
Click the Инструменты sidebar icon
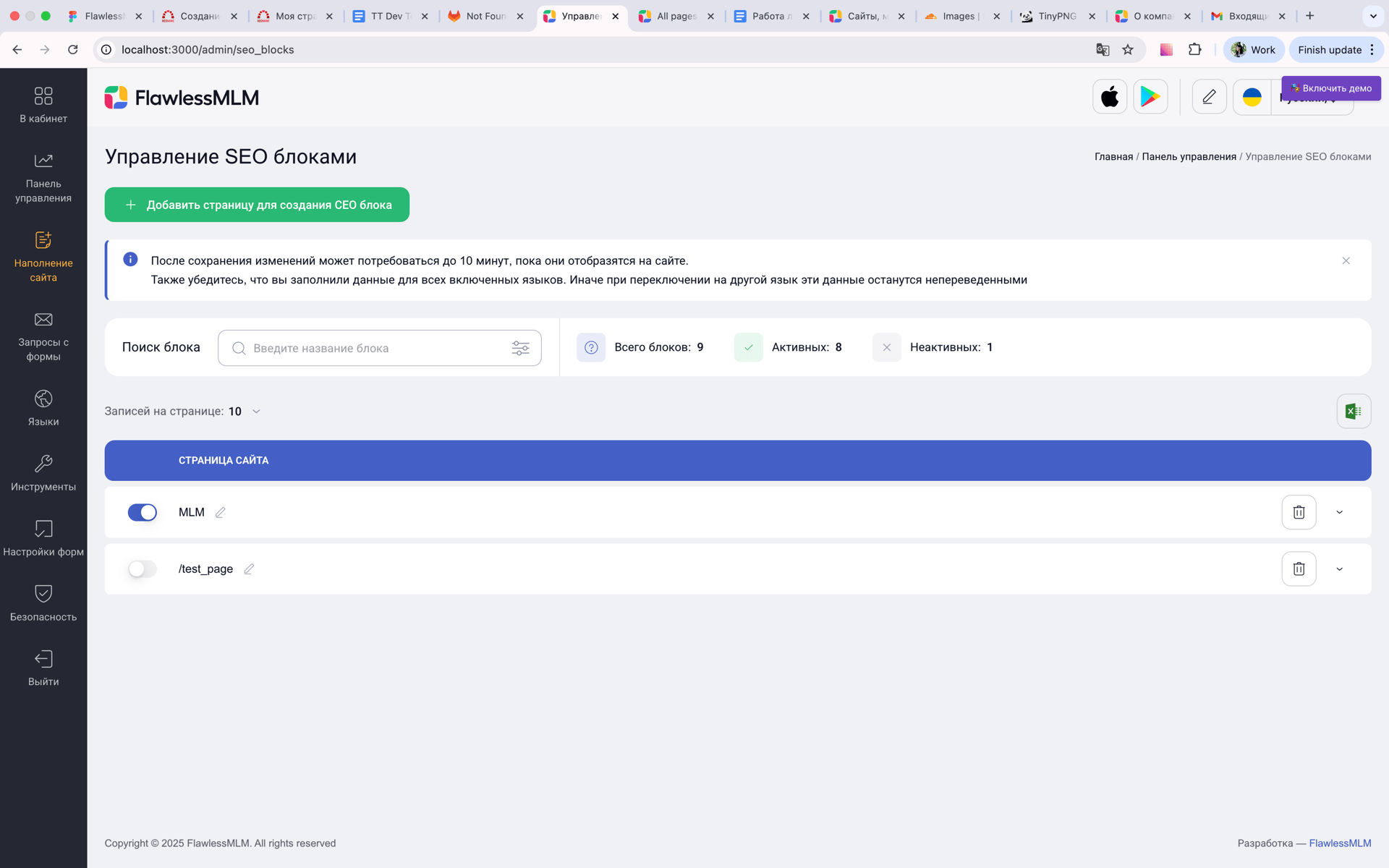click(x=43, y=472)
